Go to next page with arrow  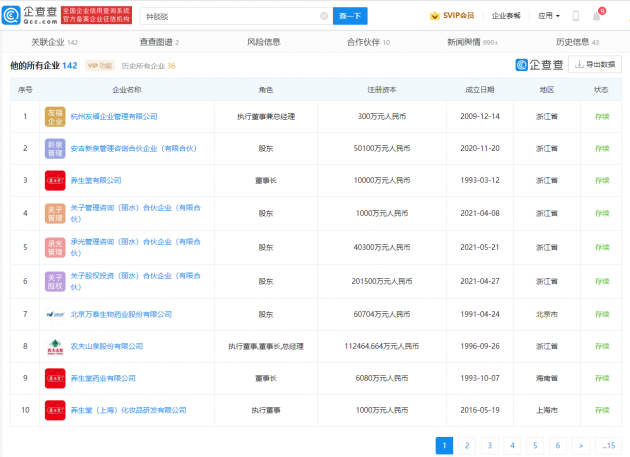[580, 445]
